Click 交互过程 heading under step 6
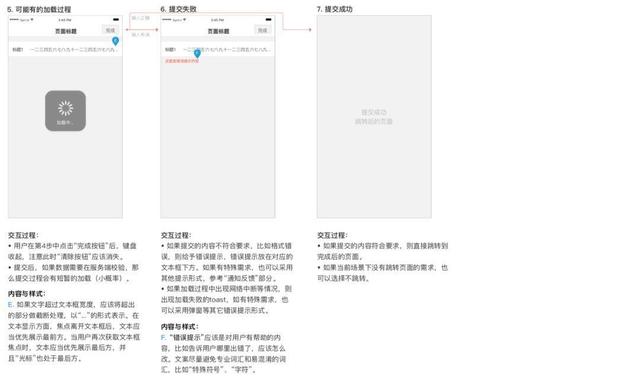640x379 pixels. (x=176, y=235)
